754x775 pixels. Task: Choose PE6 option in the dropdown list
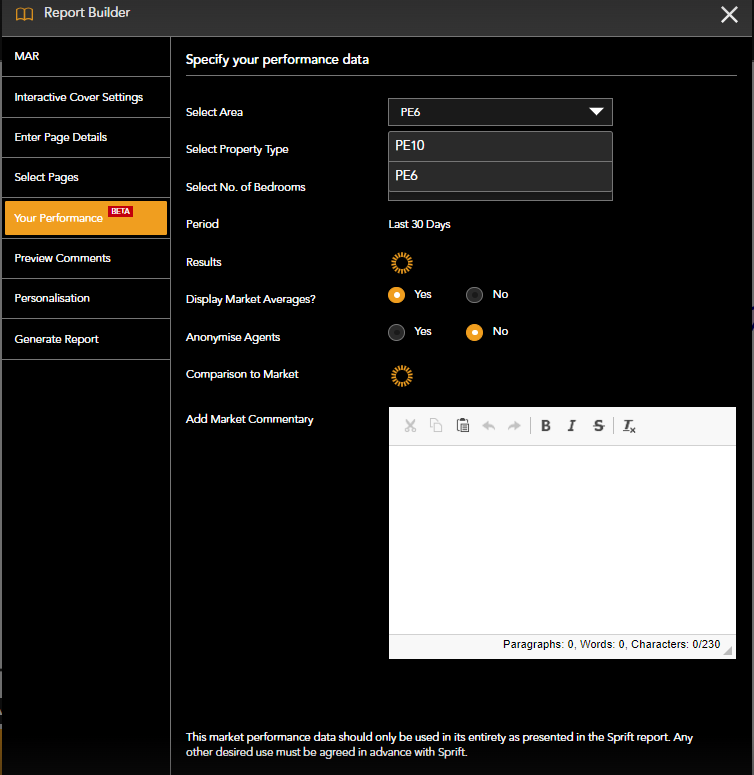pyautogui.click(x=500, y=176)
